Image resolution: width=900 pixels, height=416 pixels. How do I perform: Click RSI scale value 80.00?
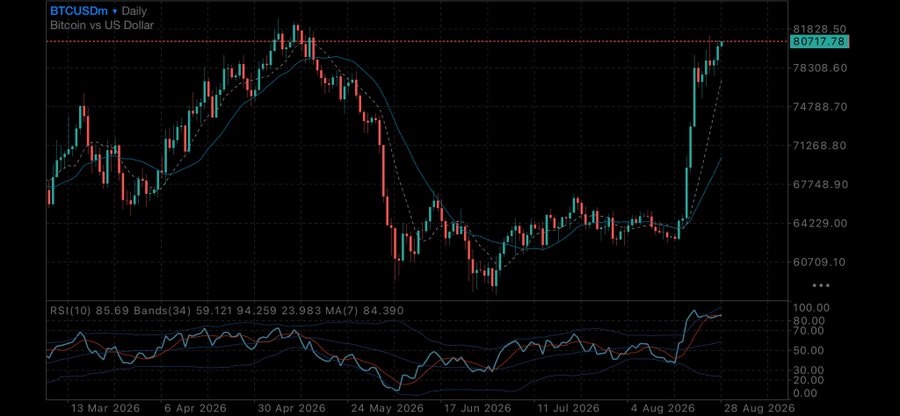click(810, 320)
